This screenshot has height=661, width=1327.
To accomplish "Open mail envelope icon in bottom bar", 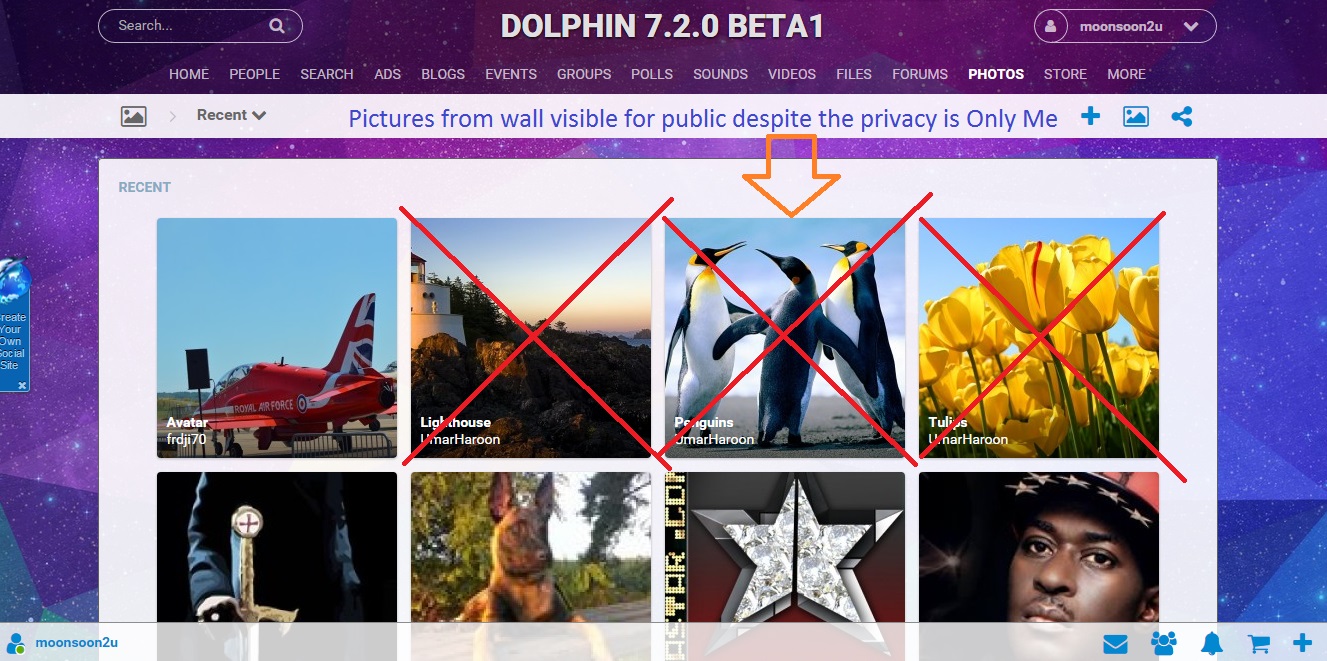I will pyautogui.click(x=1115, y=643).
